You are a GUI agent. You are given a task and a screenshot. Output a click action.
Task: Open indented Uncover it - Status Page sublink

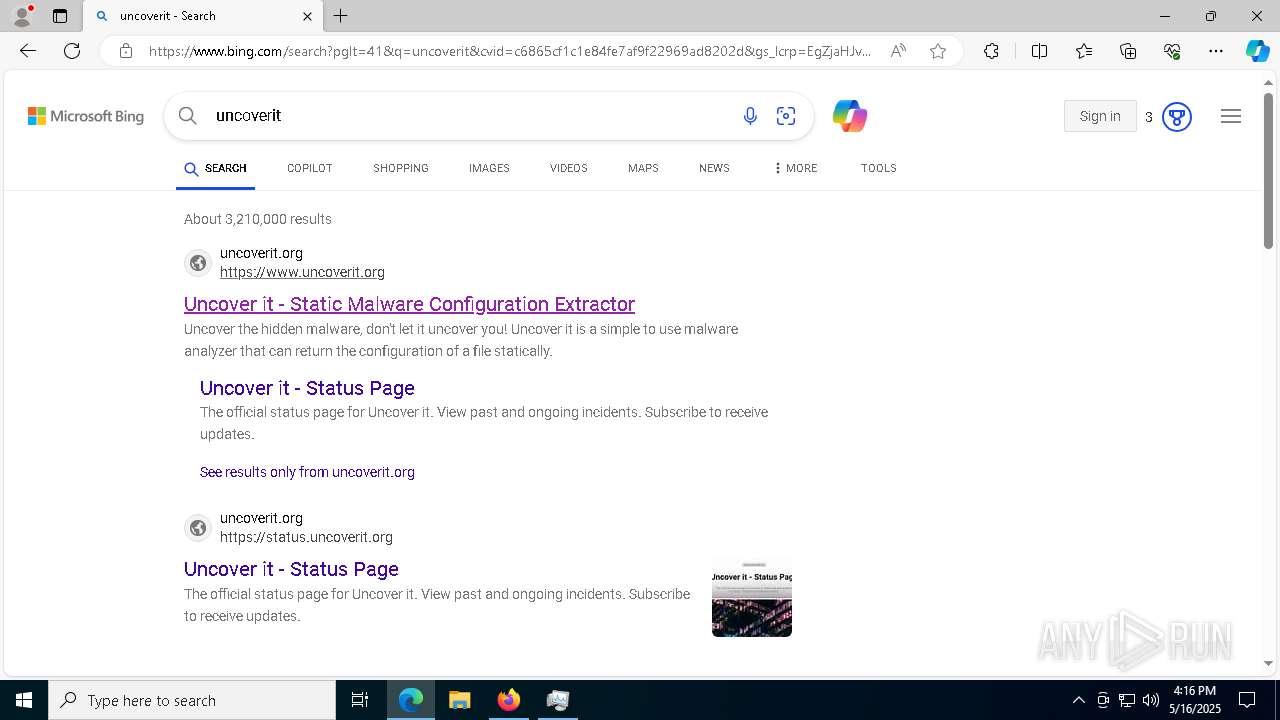coord(307,388)
